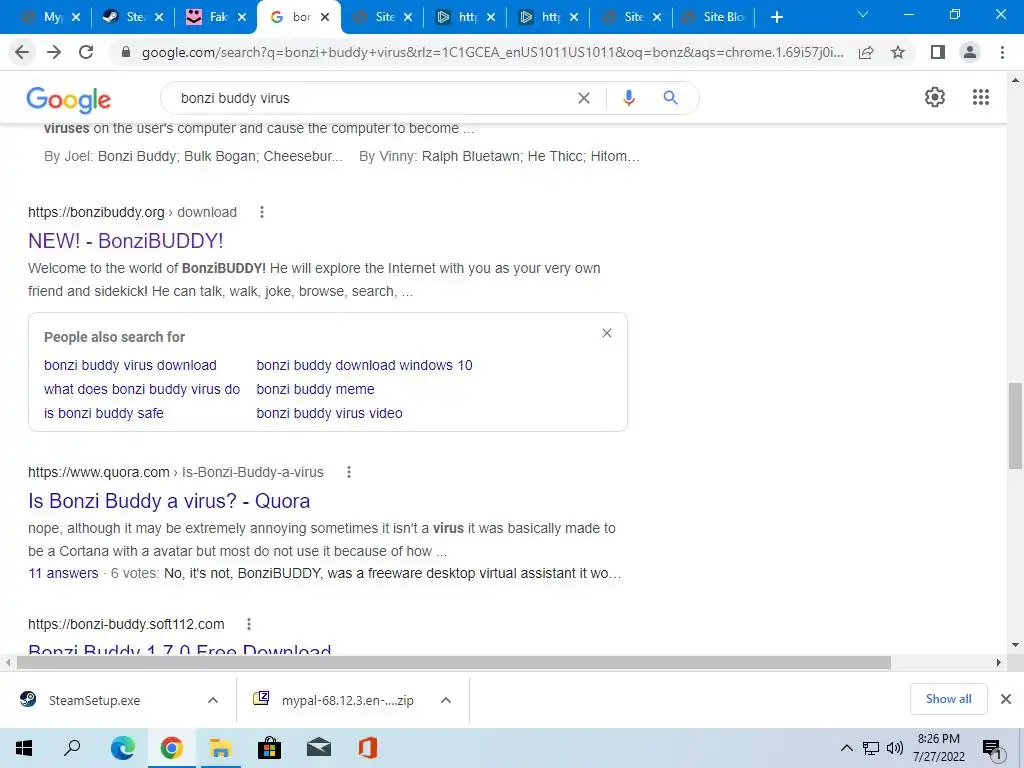
Task: Share this page via share icon
Action: click(x=866, y=52)
